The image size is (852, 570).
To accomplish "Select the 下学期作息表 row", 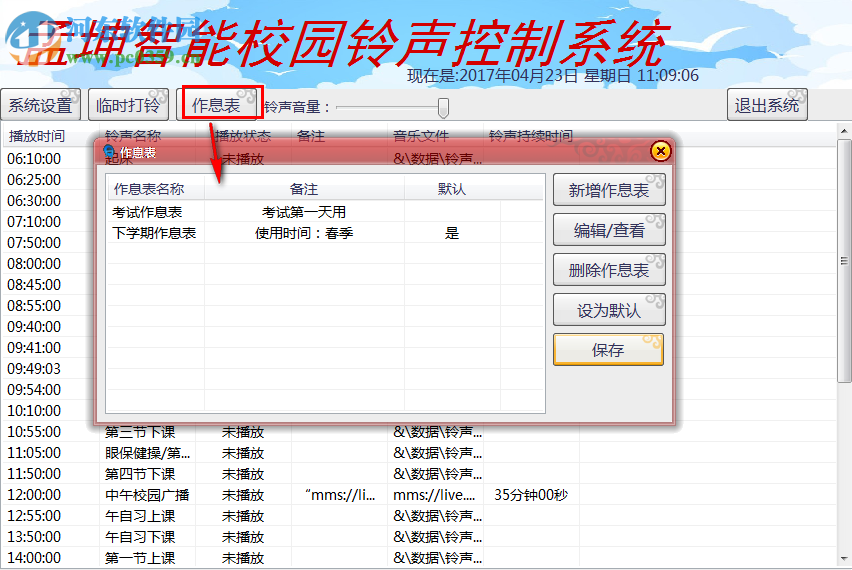I will (x=325, y=233).
